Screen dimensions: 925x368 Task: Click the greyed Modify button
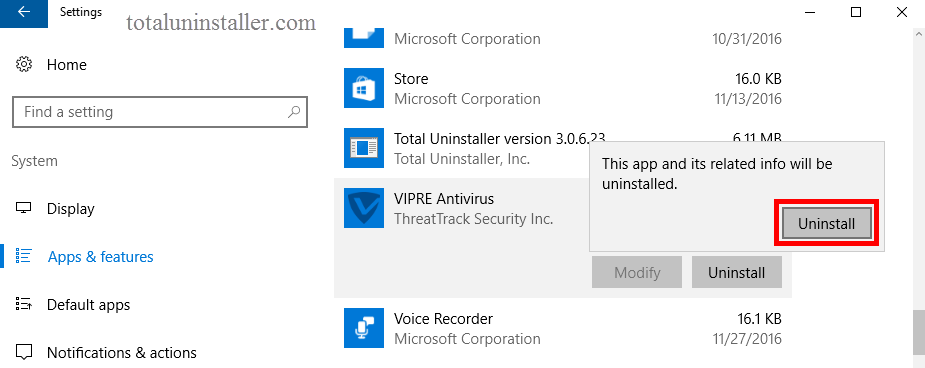637,272
